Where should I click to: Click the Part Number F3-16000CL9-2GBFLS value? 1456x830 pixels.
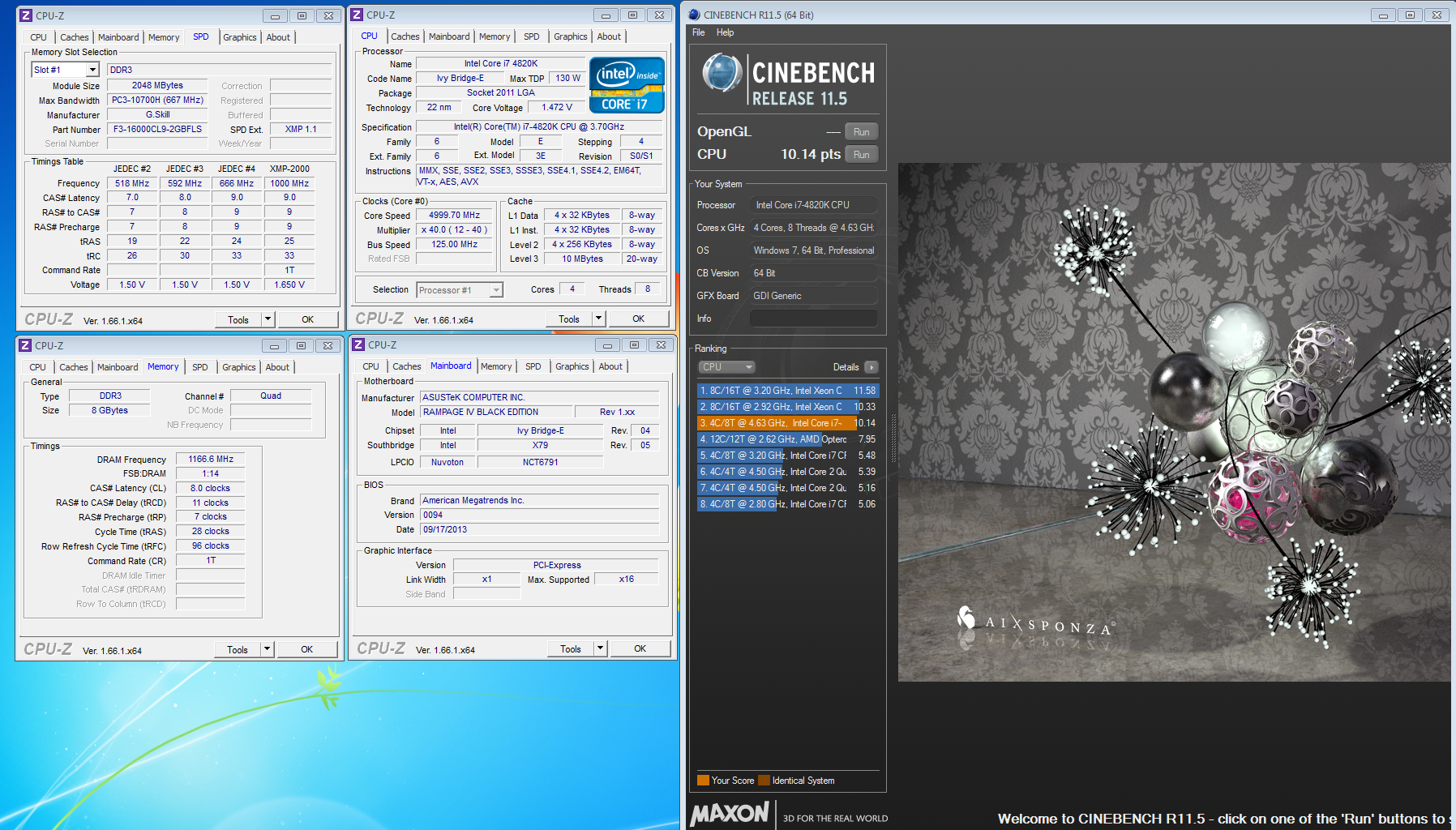click(x=157, y=129)
